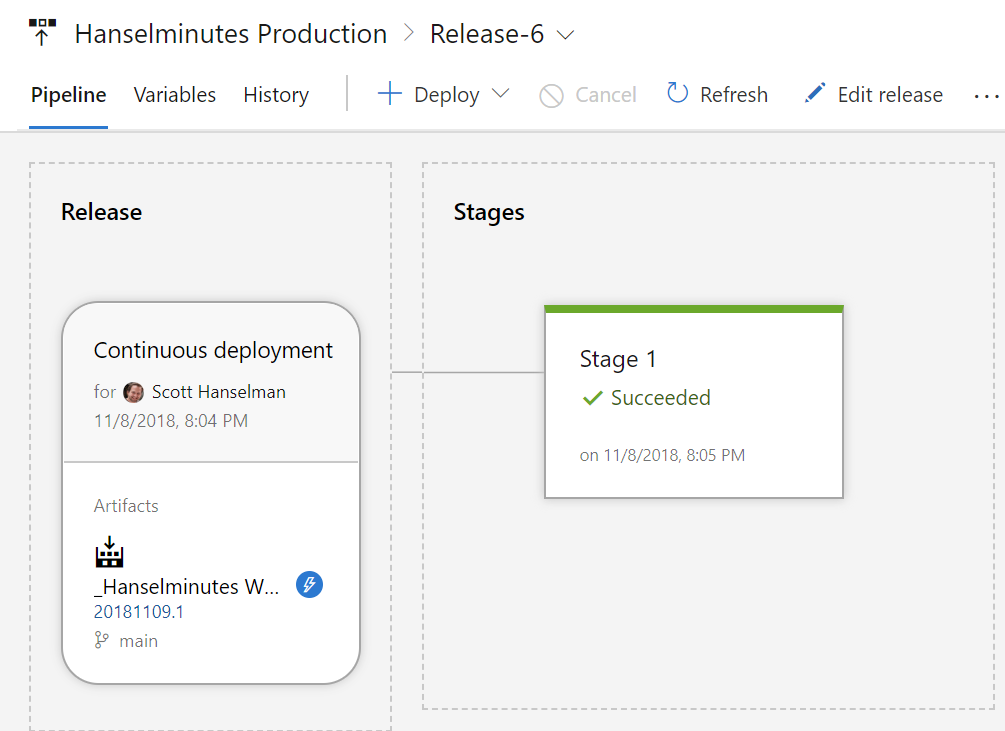Click the Stages section heading
The image size is (1005, 731).
click(489, 213)
